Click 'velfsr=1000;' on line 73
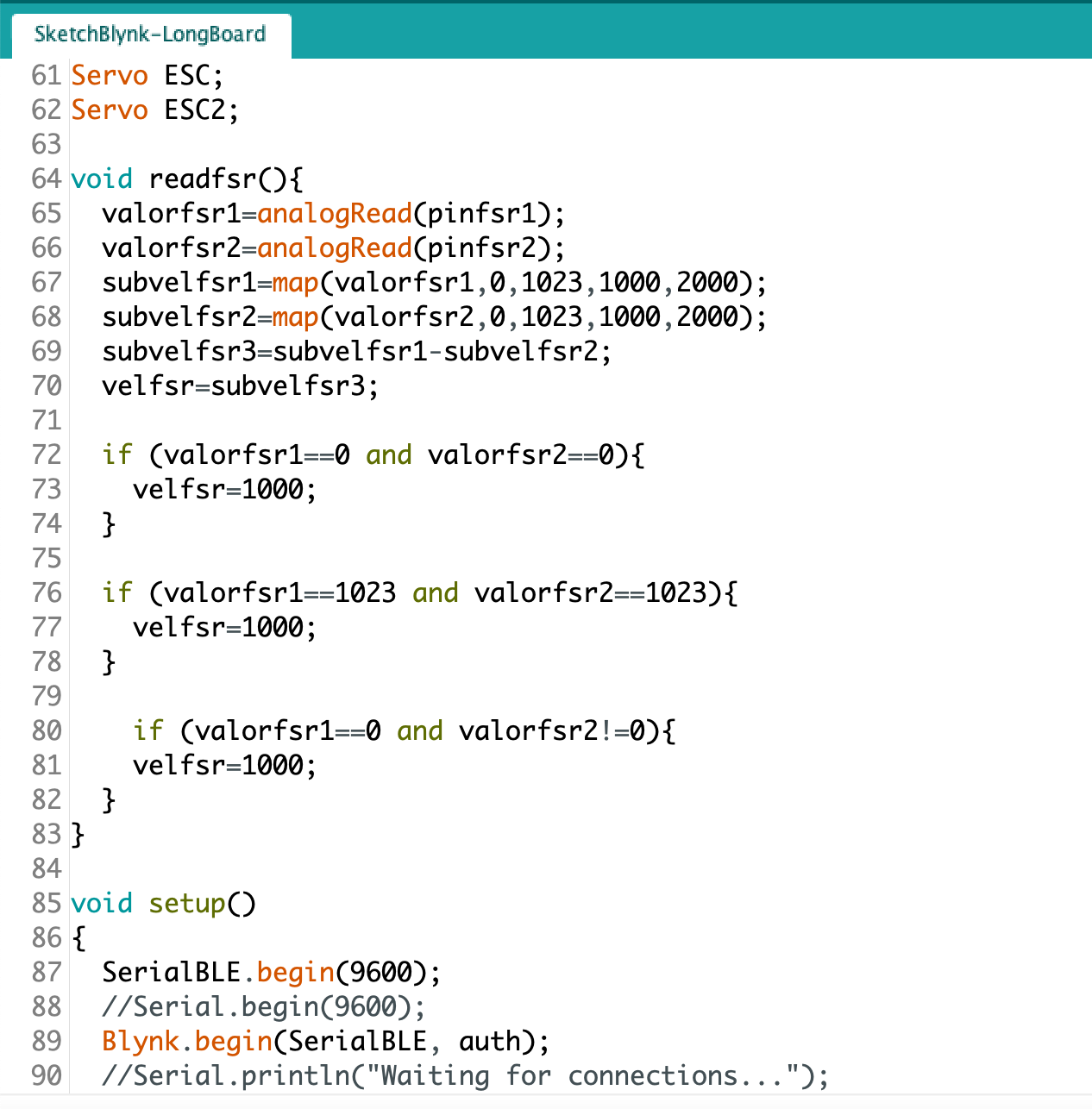1092x1109 pixels. coord(224,490)
